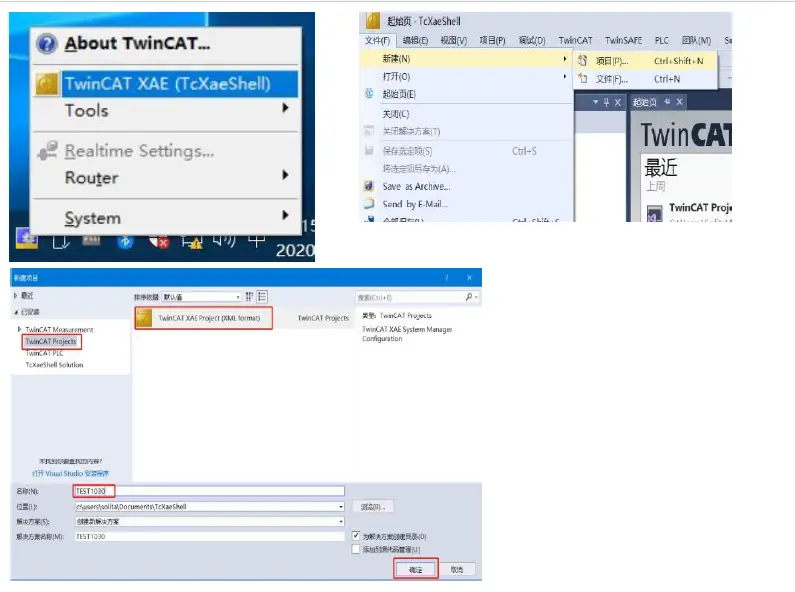Image resolution: width=795 pixels, height=592 pixels.
Task: Click the TwinCAT XAE gear icon in tray menu
Action: 47,84
